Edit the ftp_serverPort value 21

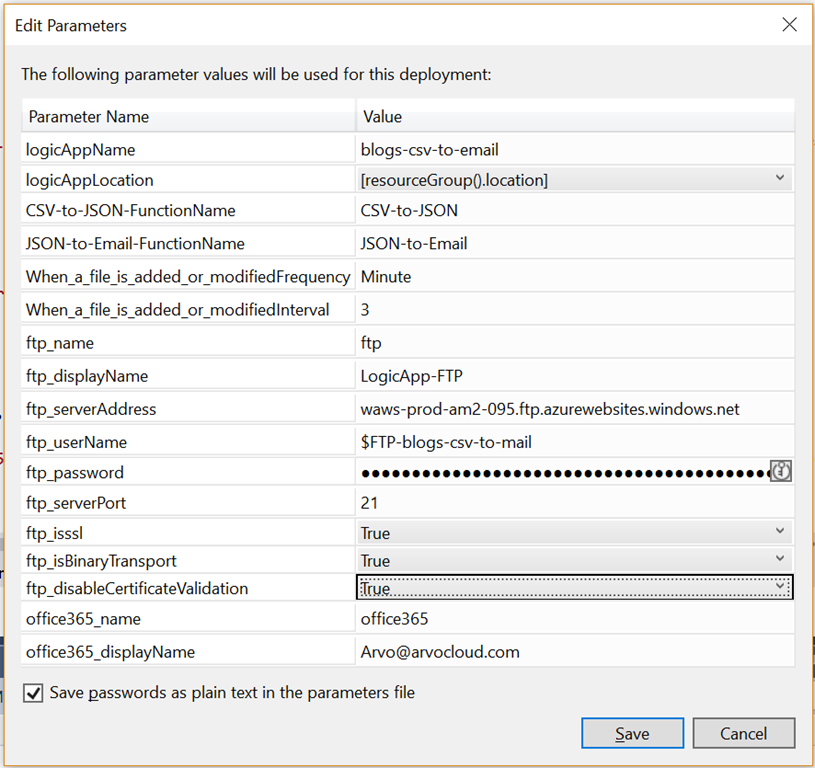point(575,503)
